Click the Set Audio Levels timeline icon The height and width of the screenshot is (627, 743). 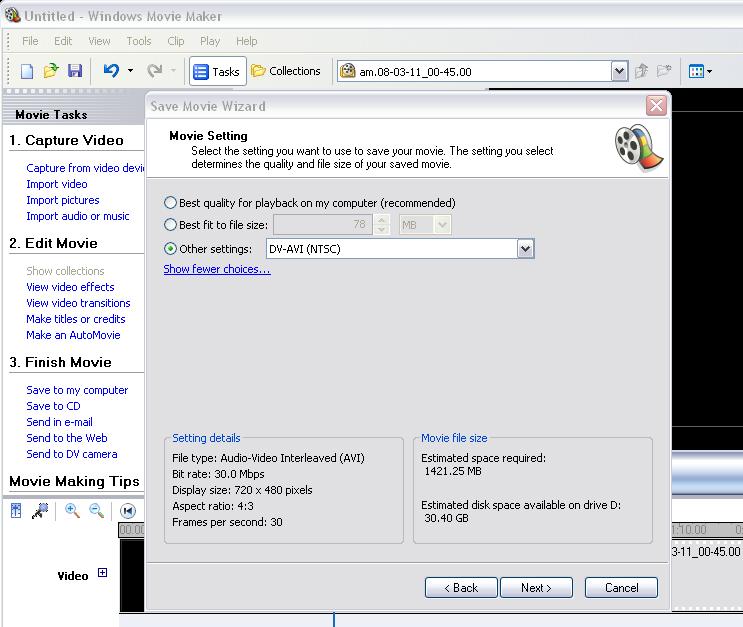16,510
